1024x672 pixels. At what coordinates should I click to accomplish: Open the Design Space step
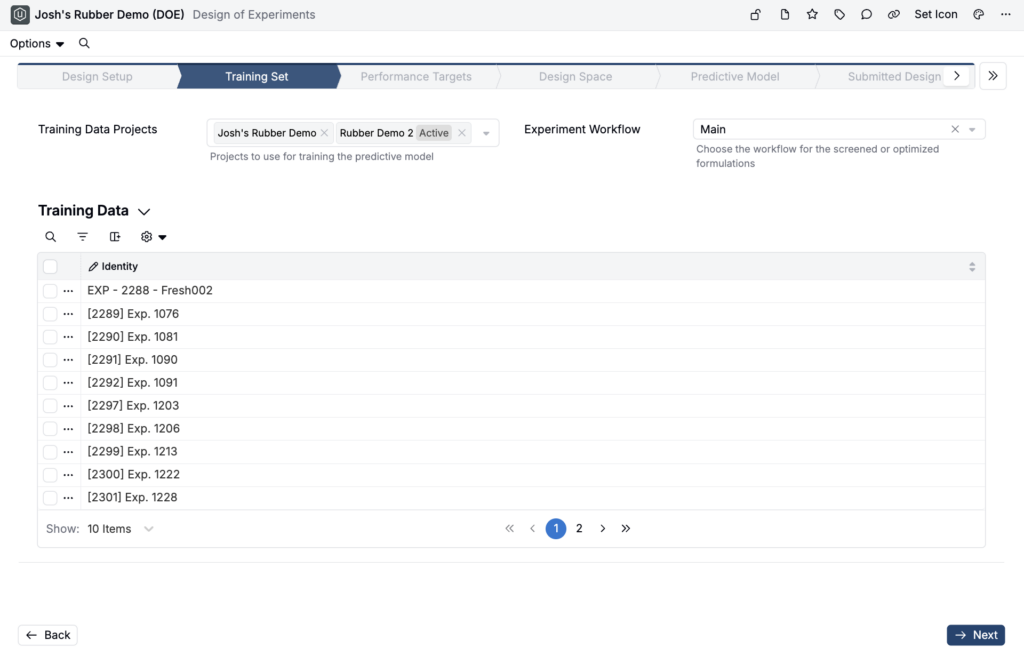(x=575, y=76)
